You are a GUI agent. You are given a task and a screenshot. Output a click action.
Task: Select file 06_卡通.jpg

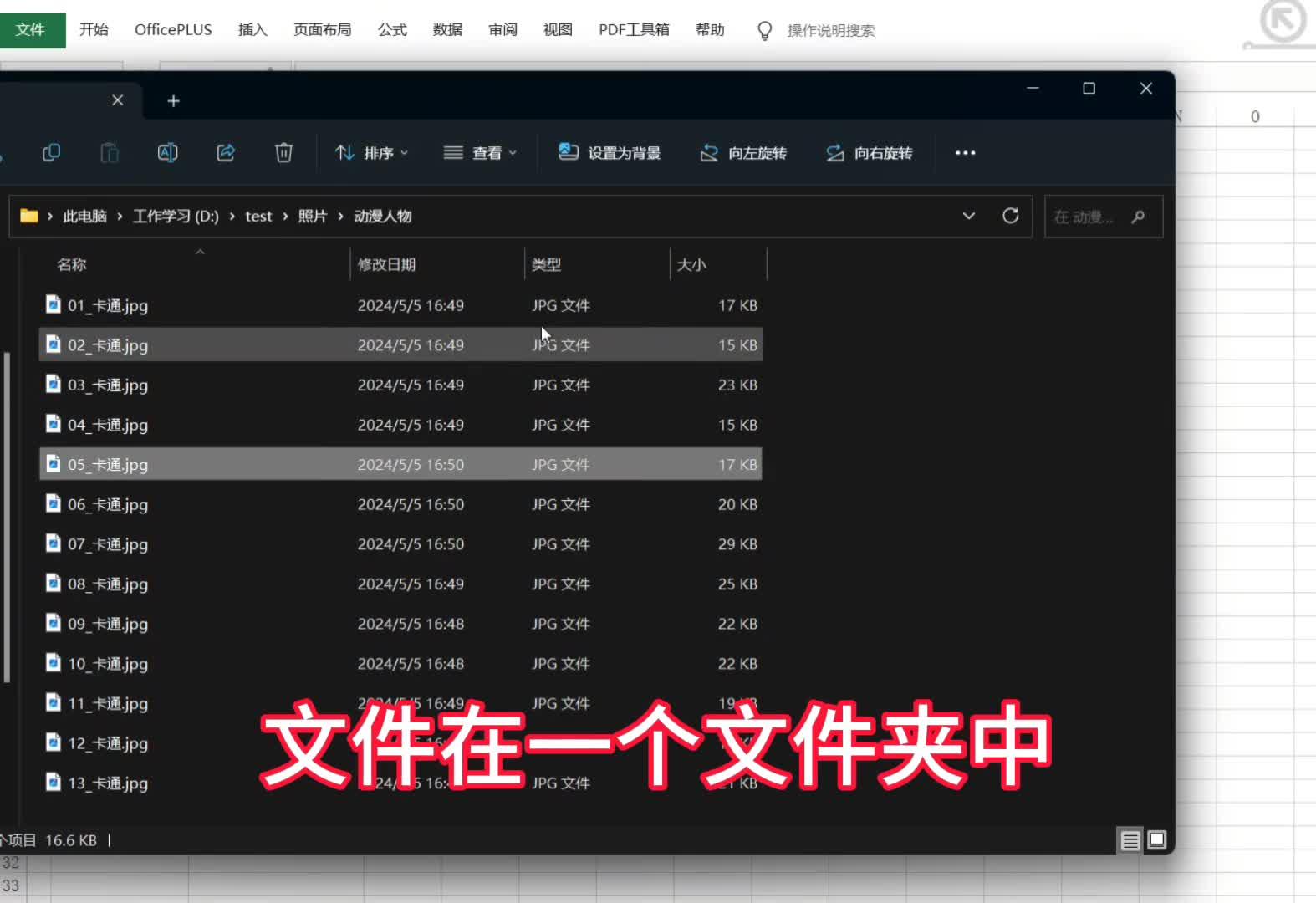pos(400,504)
